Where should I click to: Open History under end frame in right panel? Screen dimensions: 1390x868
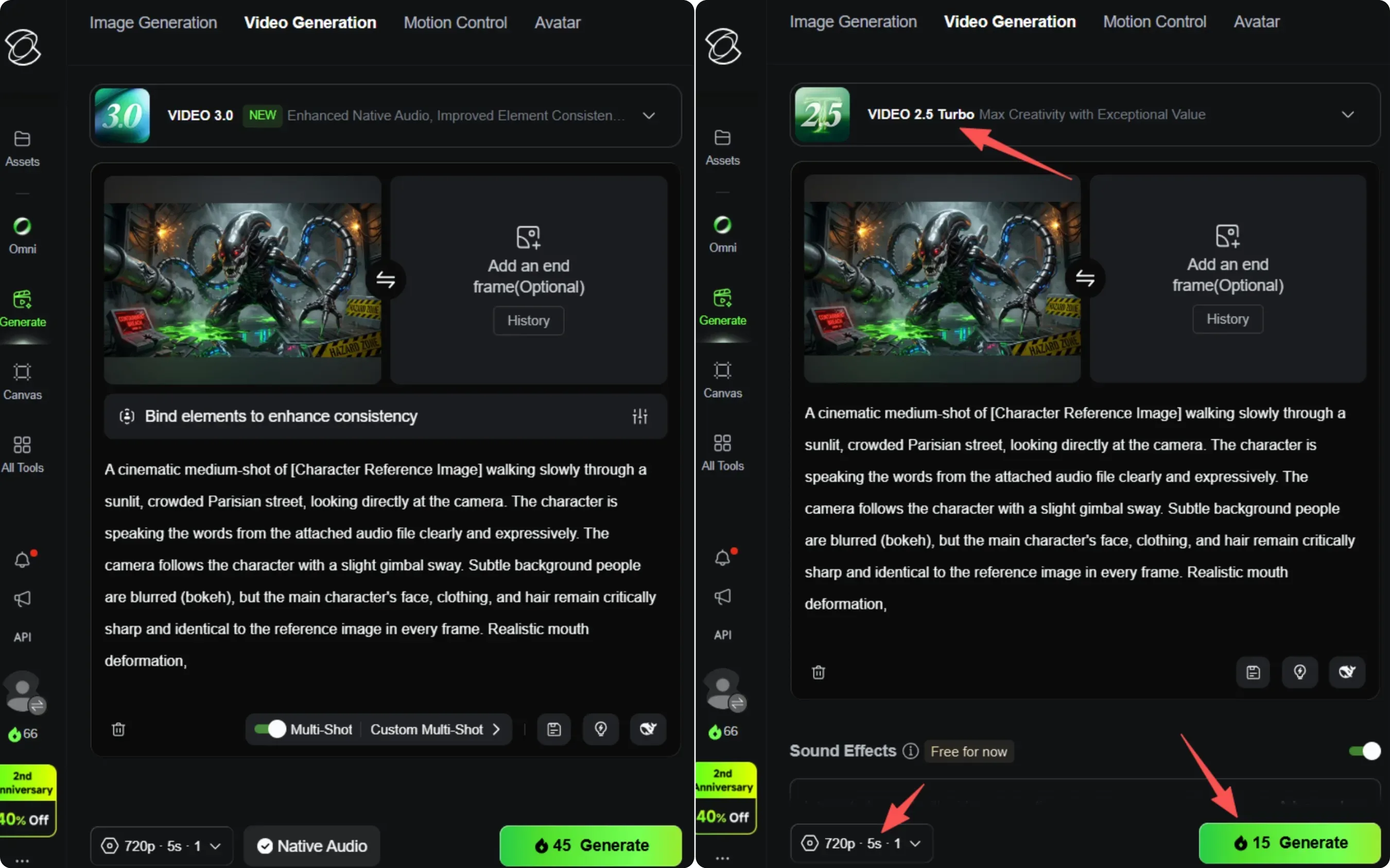pos(1227,318)
